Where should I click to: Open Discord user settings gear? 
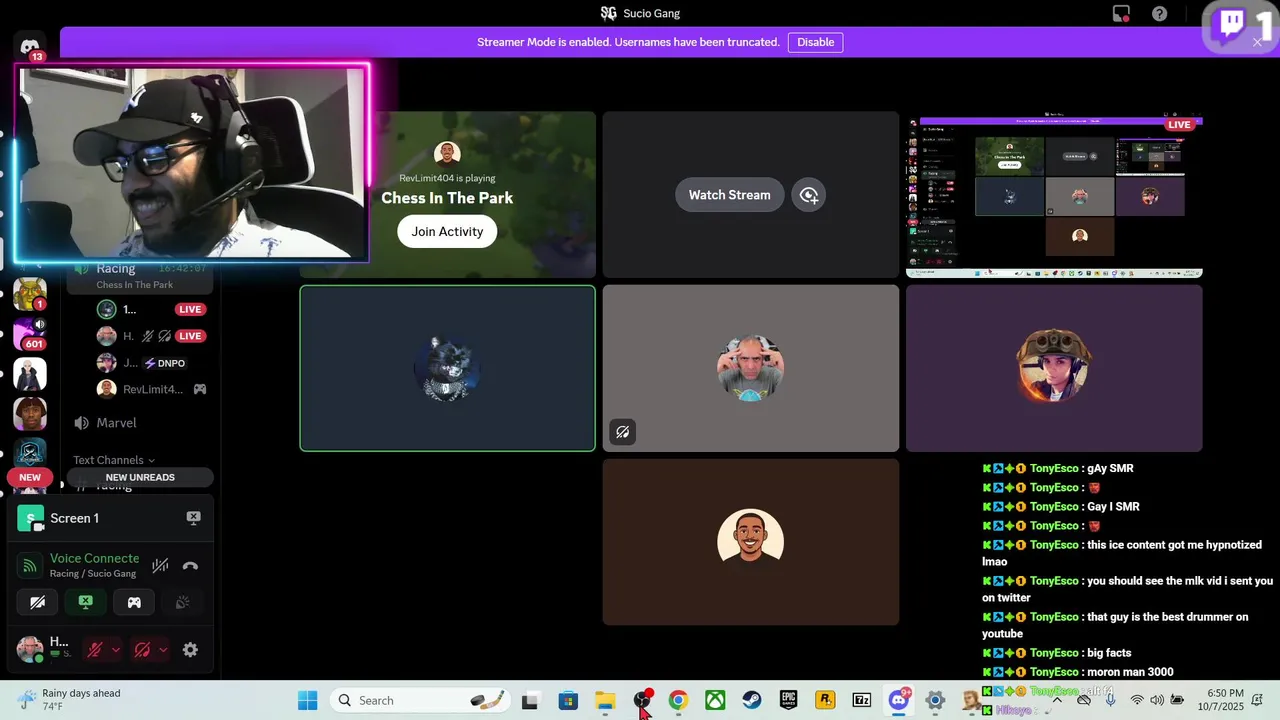coord(190,650)
